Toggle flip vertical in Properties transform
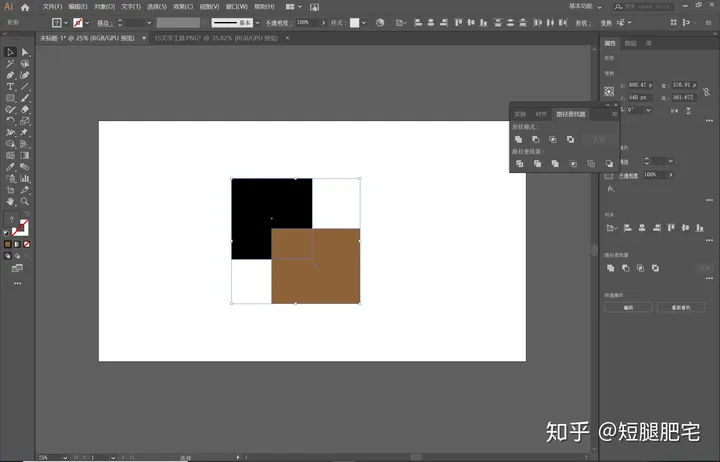Viewport: 720px width, 462px height. (688, 111)
